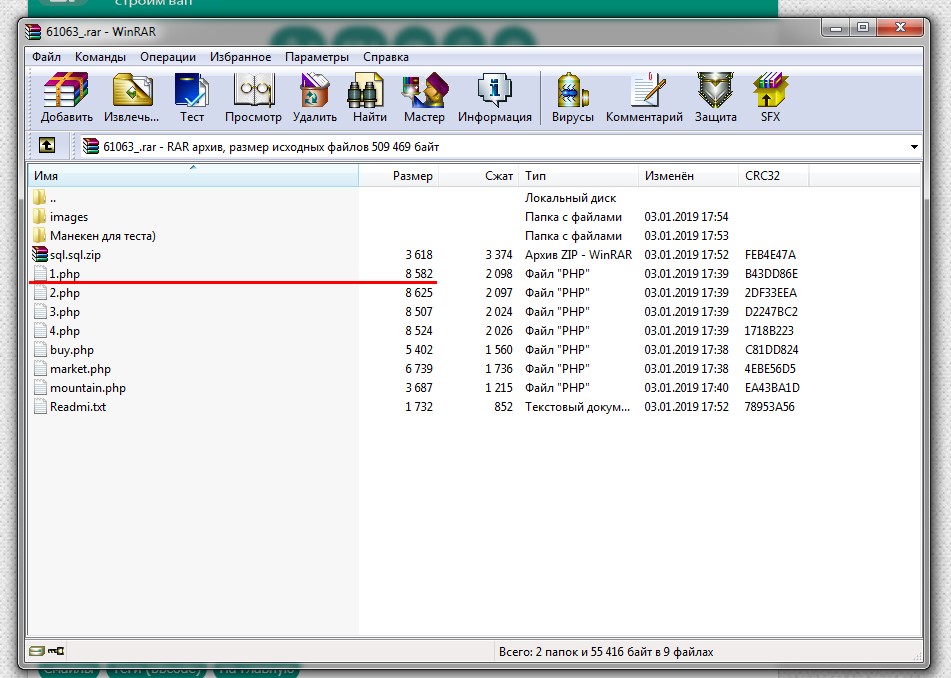Open the Комментарий comment tool
The image size is (951, 678).
644,98
